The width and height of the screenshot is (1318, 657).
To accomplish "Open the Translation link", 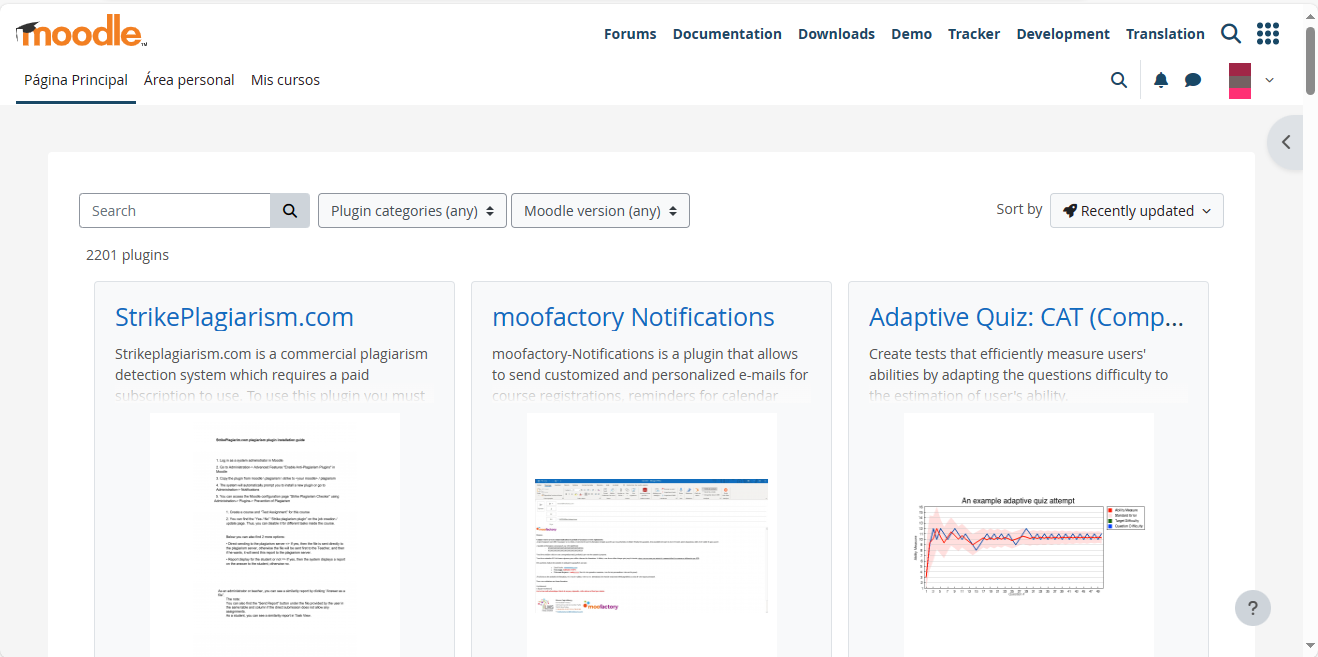I will click(x=1165, y=34).
